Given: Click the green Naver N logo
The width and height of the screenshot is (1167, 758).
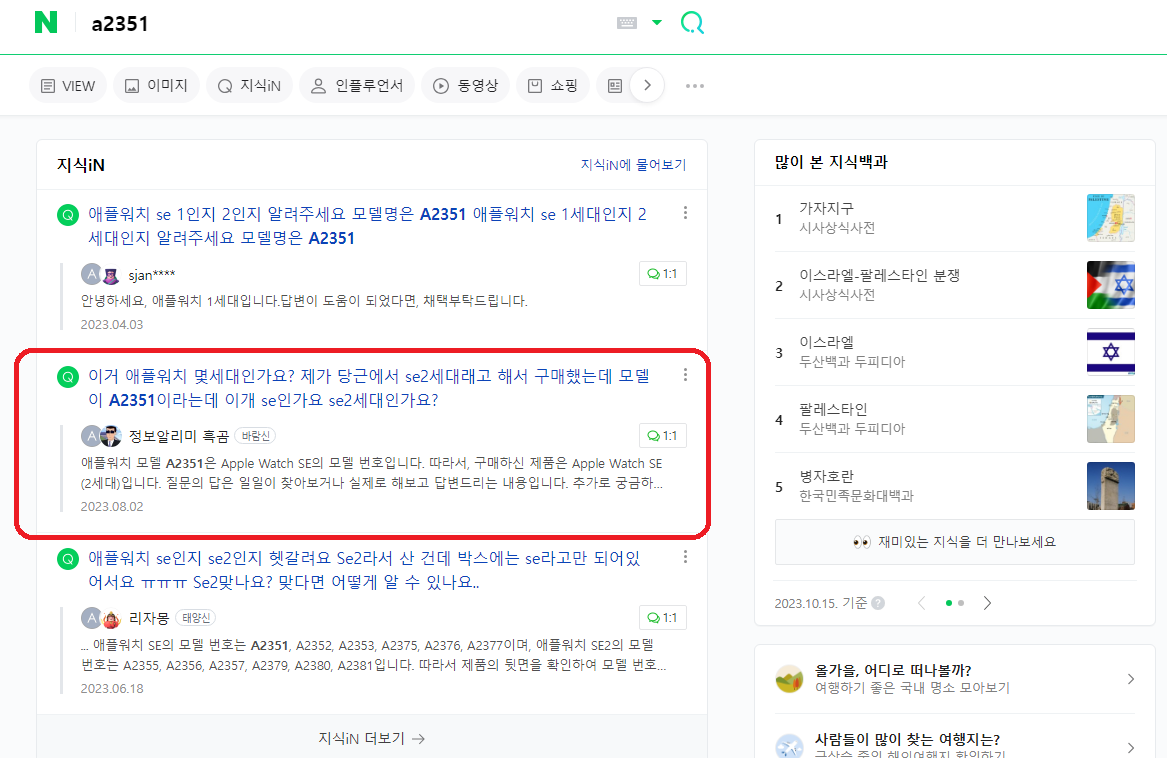Looking at the screenshot, I should pos(45,22).
